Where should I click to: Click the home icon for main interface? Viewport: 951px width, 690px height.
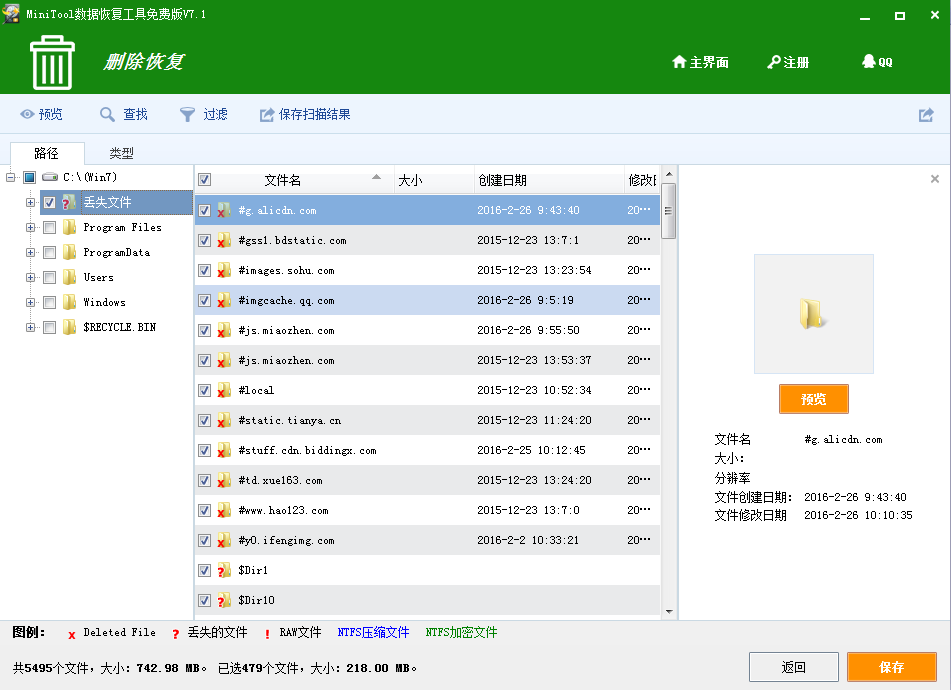pos(679,62)
